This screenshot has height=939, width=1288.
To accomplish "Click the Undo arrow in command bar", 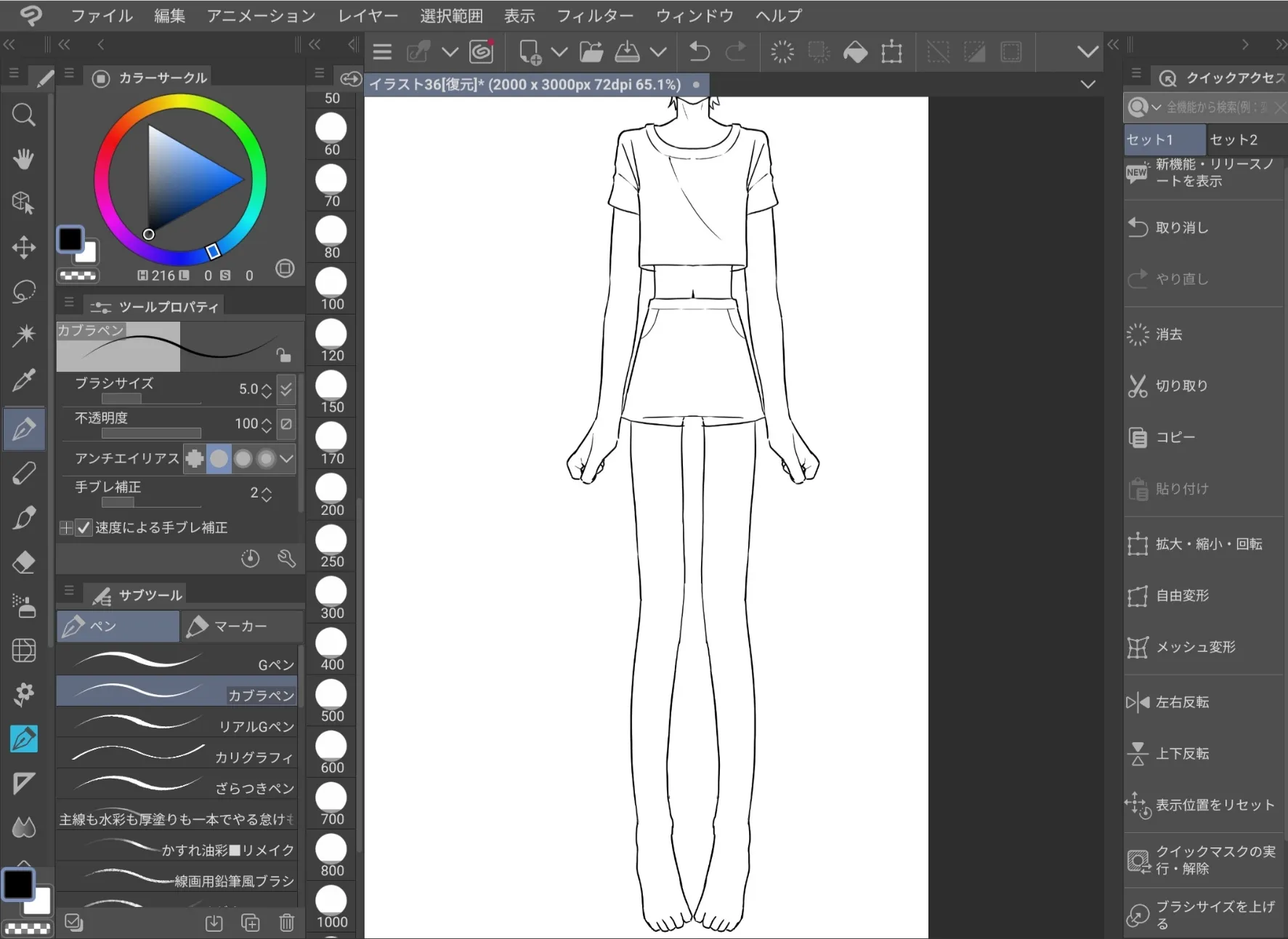I will click(699, 52).
